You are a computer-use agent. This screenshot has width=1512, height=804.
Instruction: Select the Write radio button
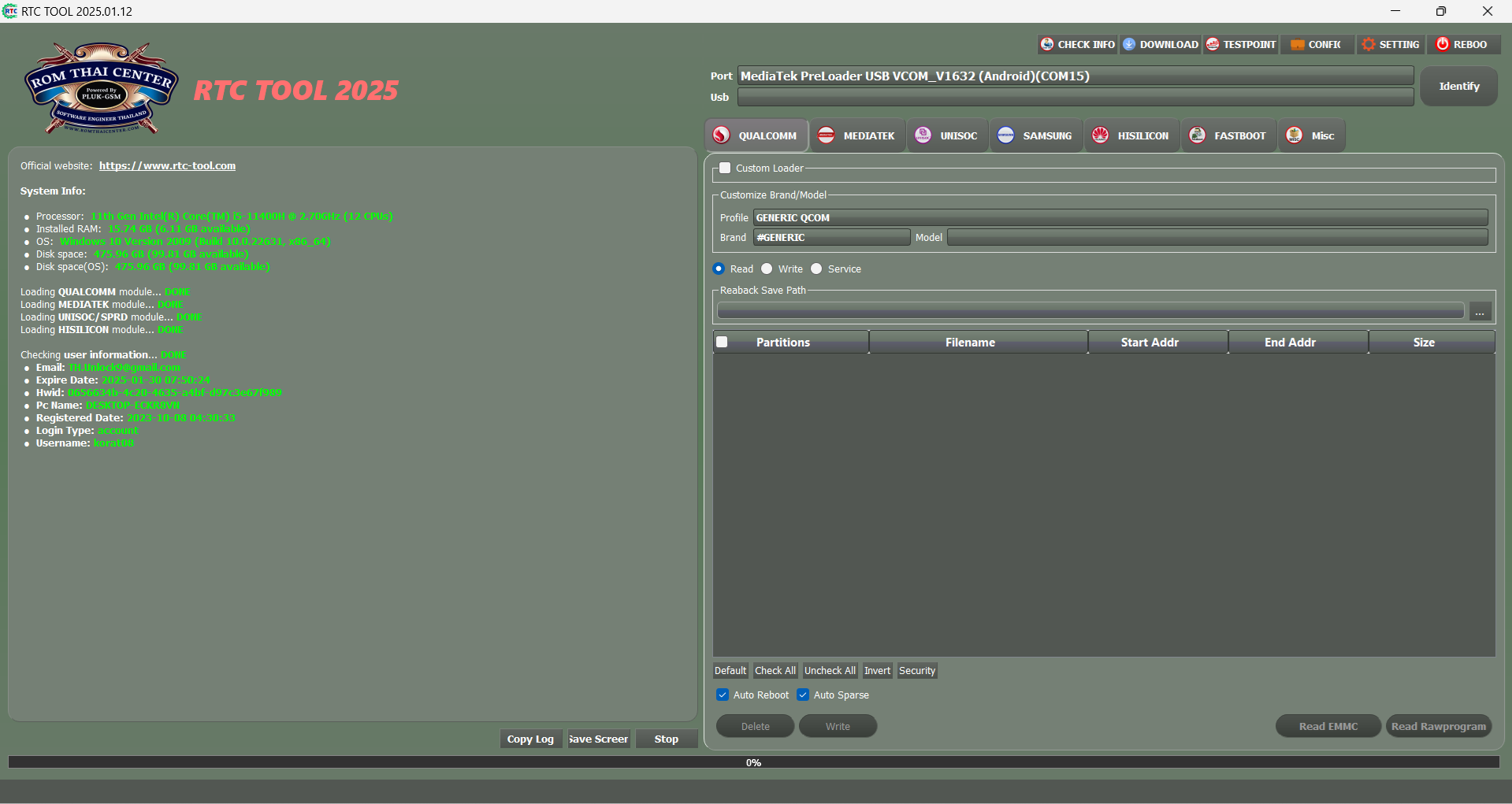tap(767, 269)
